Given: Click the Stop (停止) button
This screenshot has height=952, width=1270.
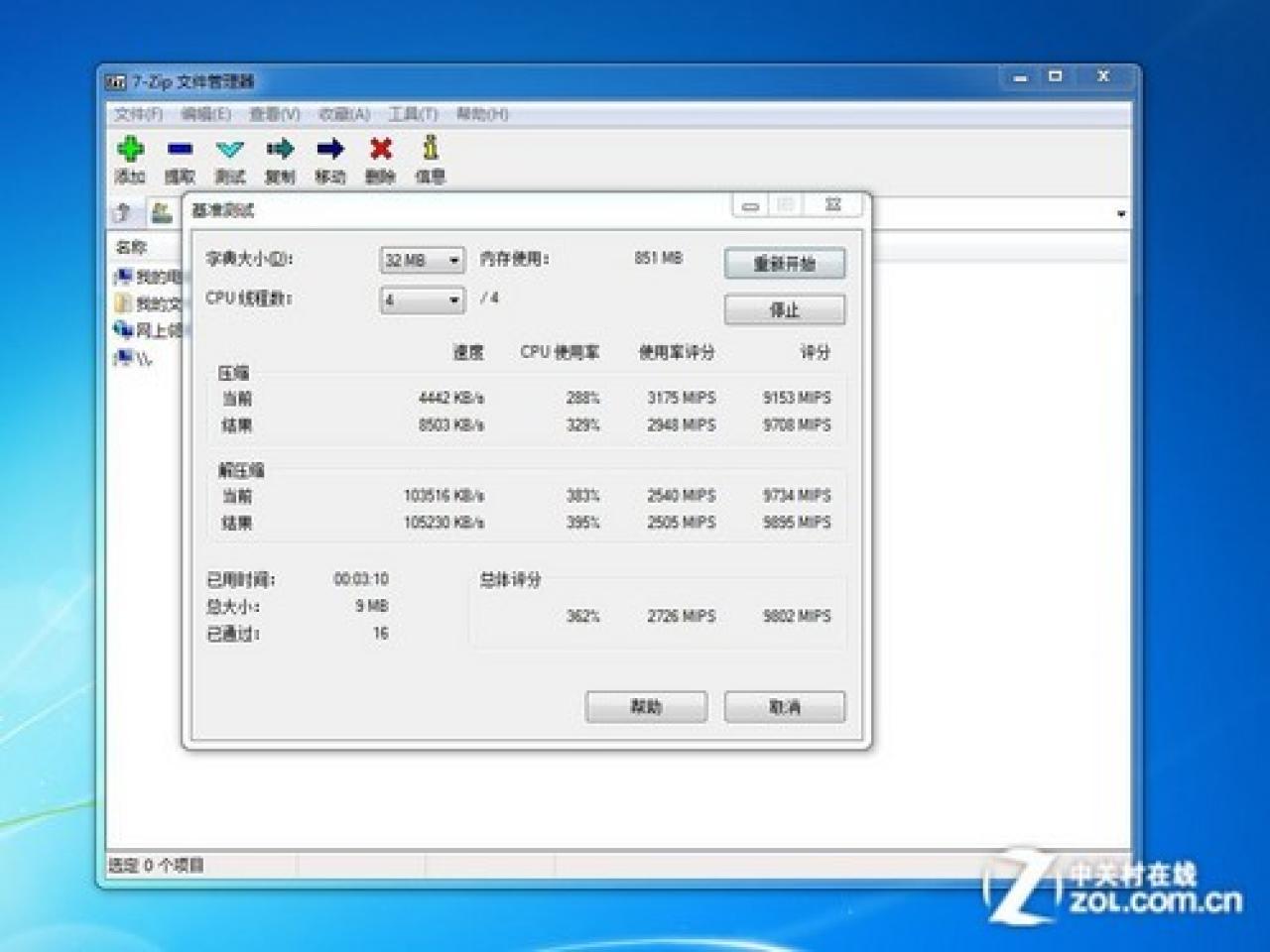Looking at the screenshot, I should [x=785, y=309].
